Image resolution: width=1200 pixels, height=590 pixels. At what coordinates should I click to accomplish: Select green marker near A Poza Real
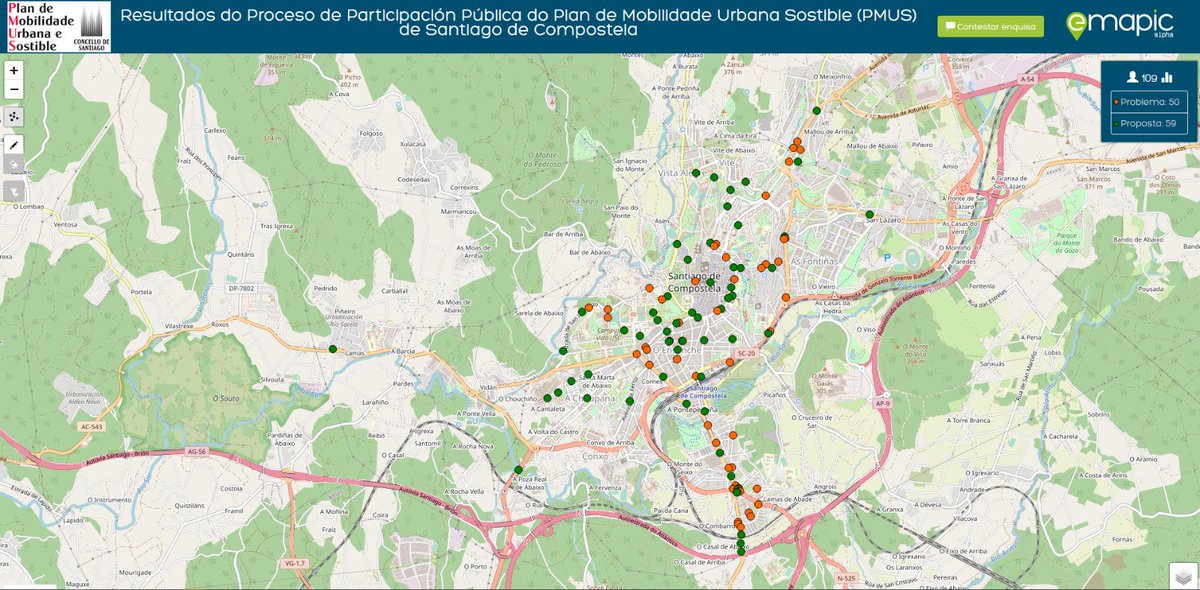click(x=518, y=470)
